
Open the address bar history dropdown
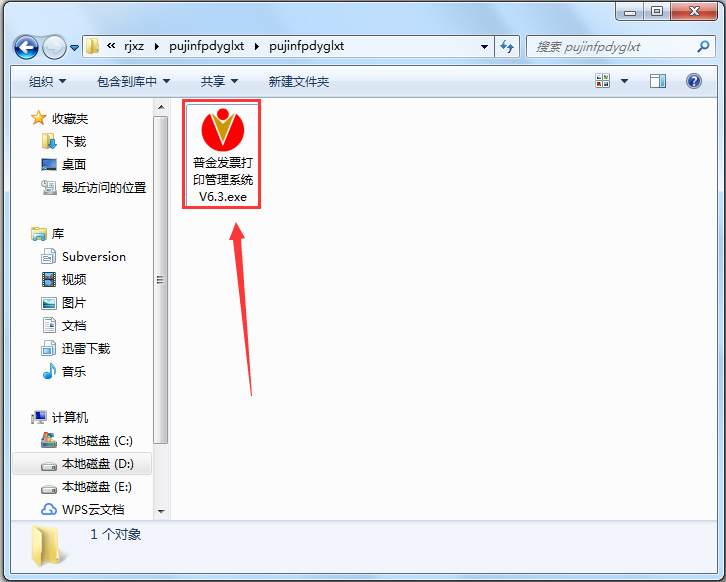(484, 47)
